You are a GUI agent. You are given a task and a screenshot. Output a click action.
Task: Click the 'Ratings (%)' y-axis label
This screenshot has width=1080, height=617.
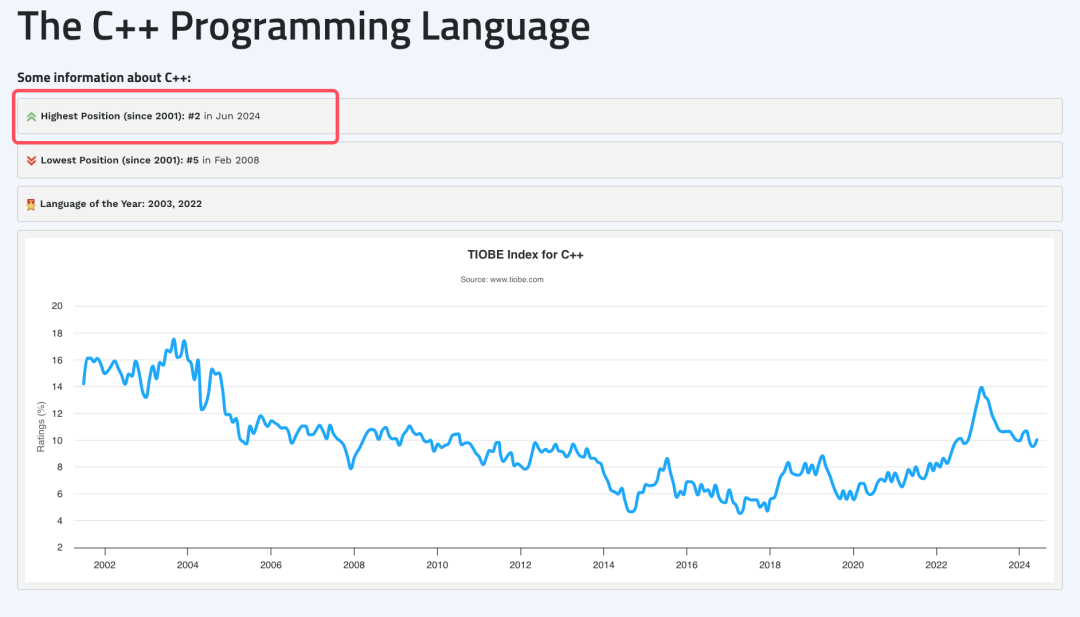coord(41,427)
